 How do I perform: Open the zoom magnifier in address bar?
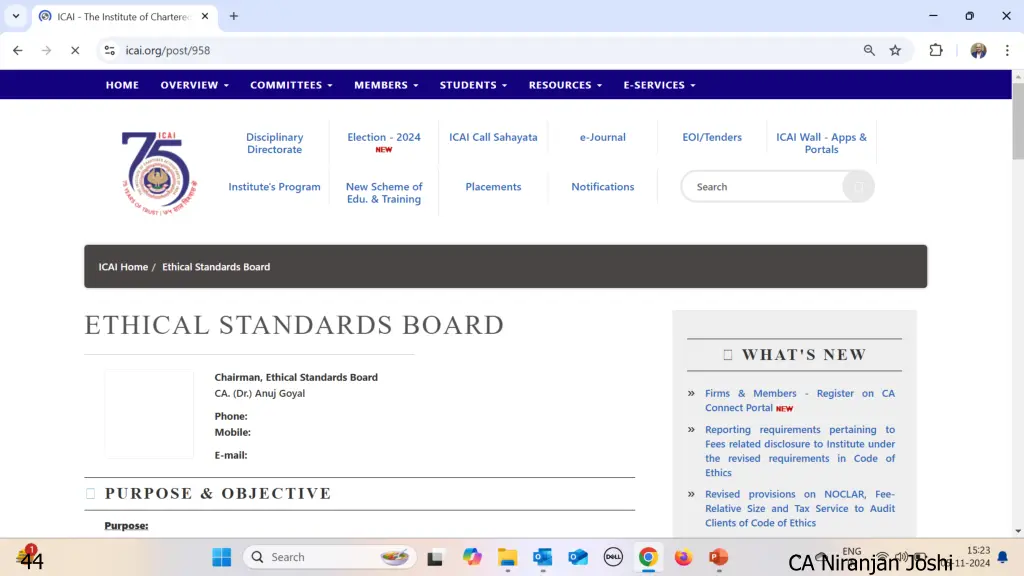[869, 50]
